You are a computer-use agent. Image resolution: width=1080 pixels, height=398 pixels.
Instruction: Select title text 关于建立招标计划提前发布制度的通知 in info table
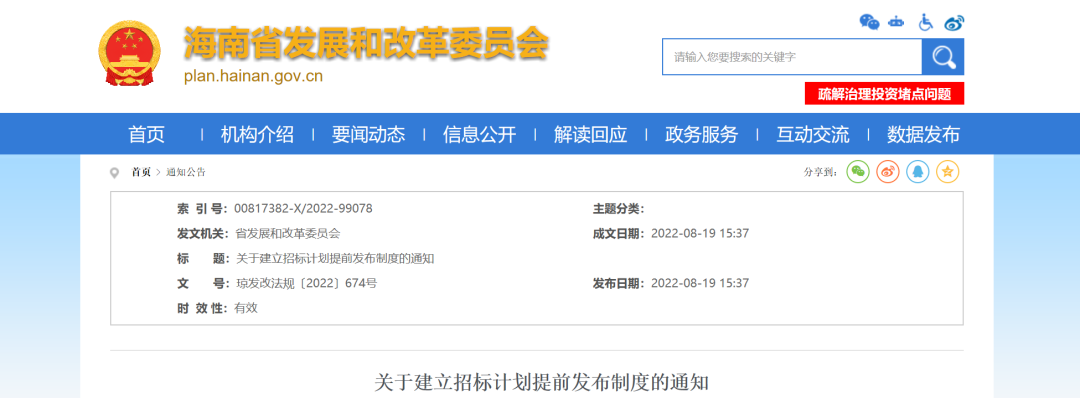click(335, 259)
